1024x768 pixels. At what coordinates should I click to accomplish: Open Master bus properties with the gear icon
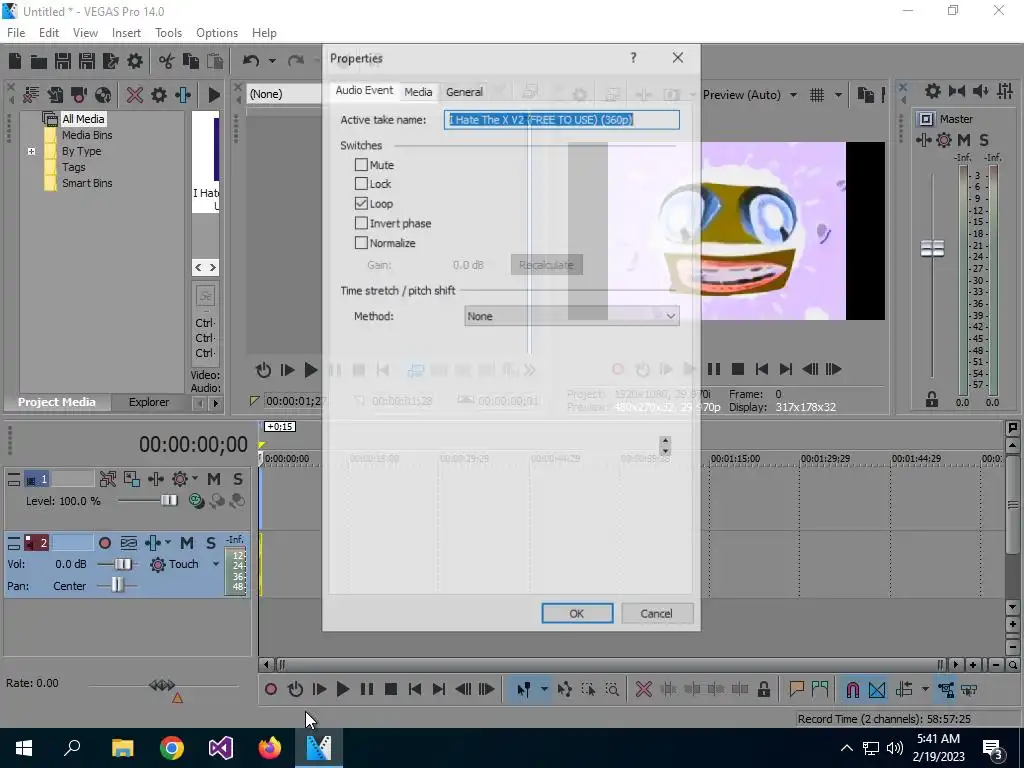(x=933, y=91)
